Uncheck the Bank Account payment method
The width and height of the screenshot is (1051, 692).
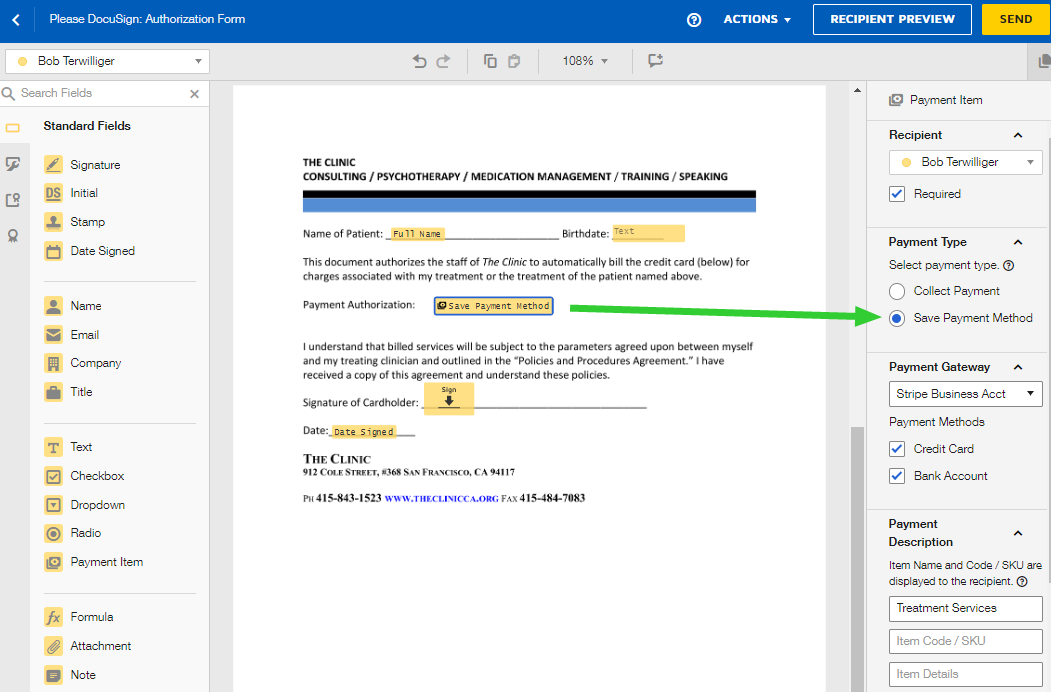pos(897,476)
